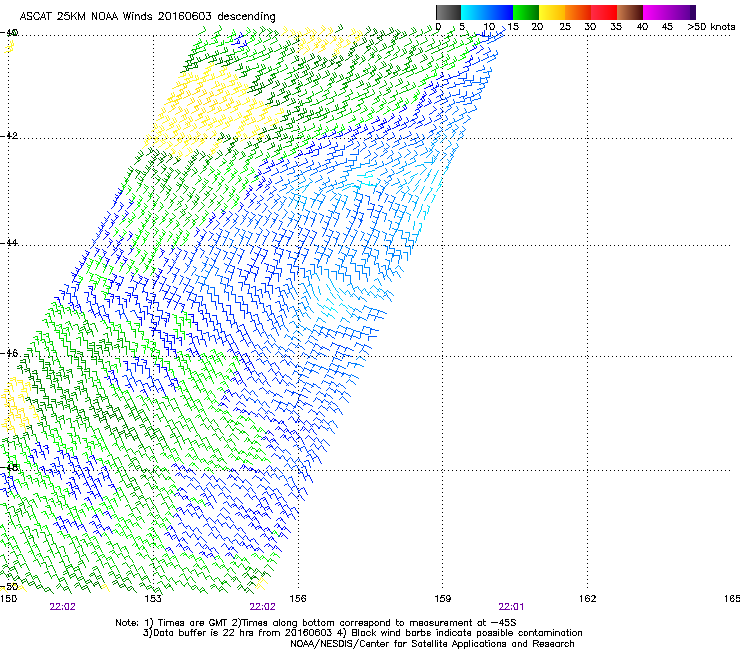
Task: Click the 159 longitude axis label
Action: click(443, 599)
